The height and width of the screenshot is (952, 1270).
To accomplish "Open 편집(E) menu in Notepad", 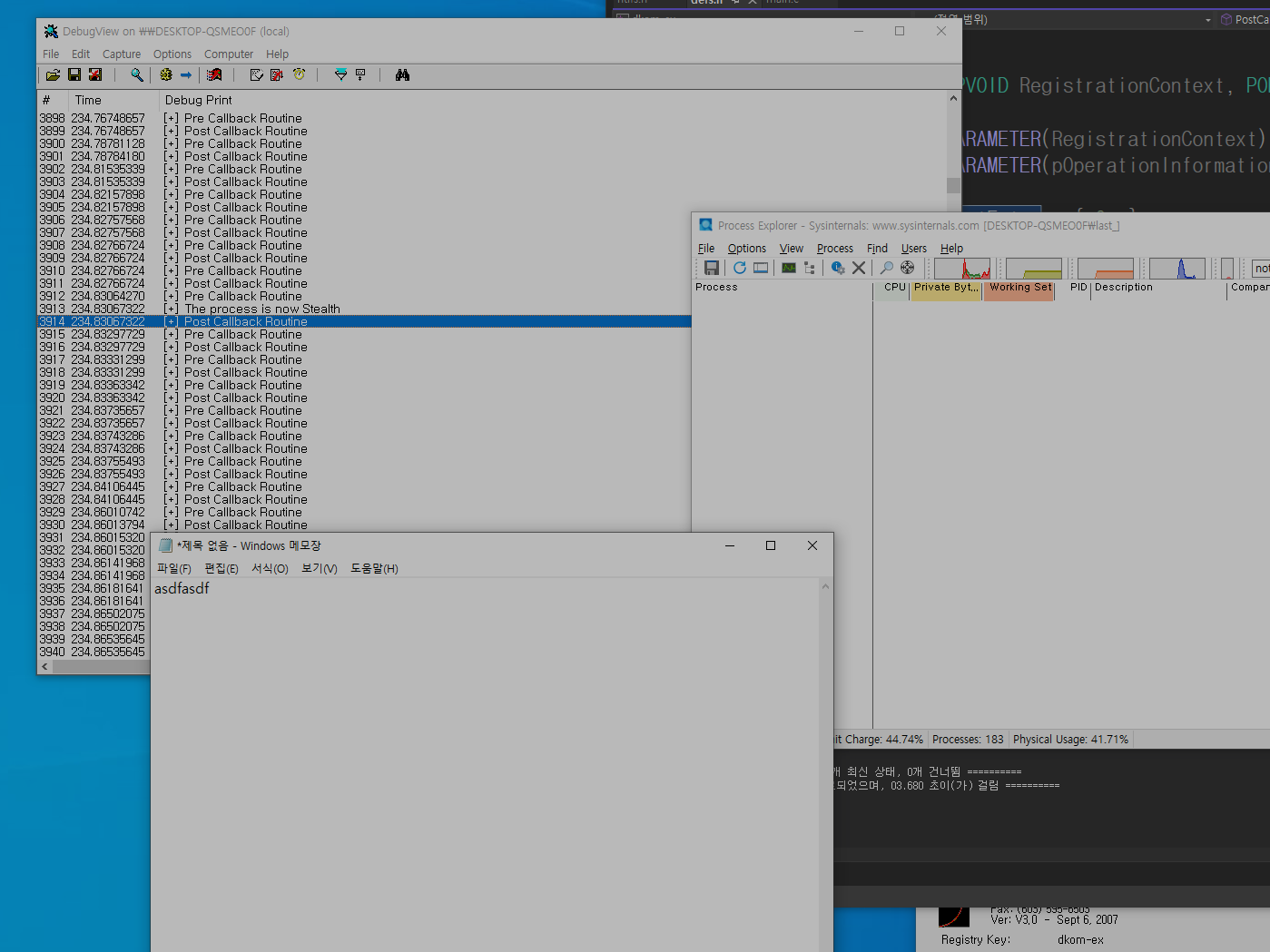I will [x=222, y=569].
